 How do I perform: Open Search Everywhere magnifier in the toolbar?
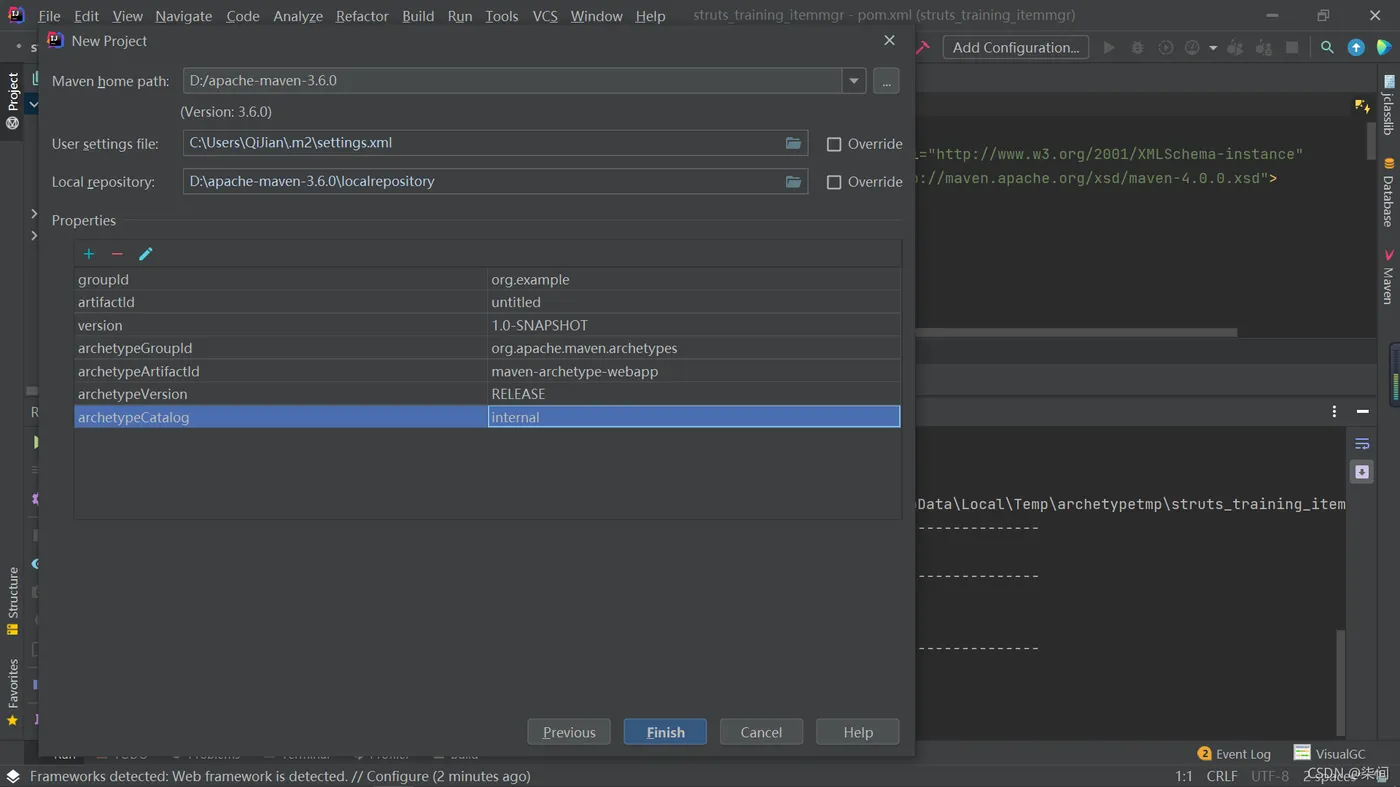(1327, 47)
